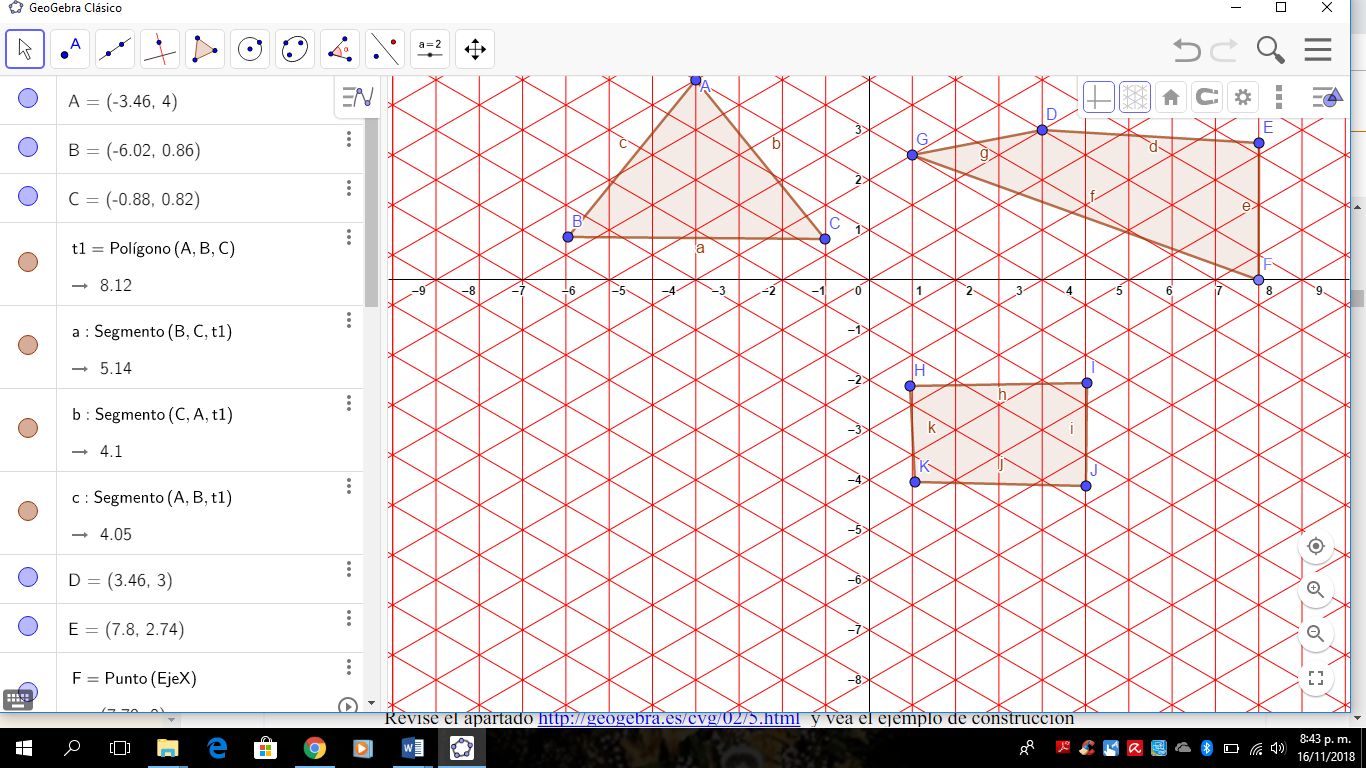The height and width of the screenshot is (768, 1366).
Task: Select the Slider tool
Action: 429,48
